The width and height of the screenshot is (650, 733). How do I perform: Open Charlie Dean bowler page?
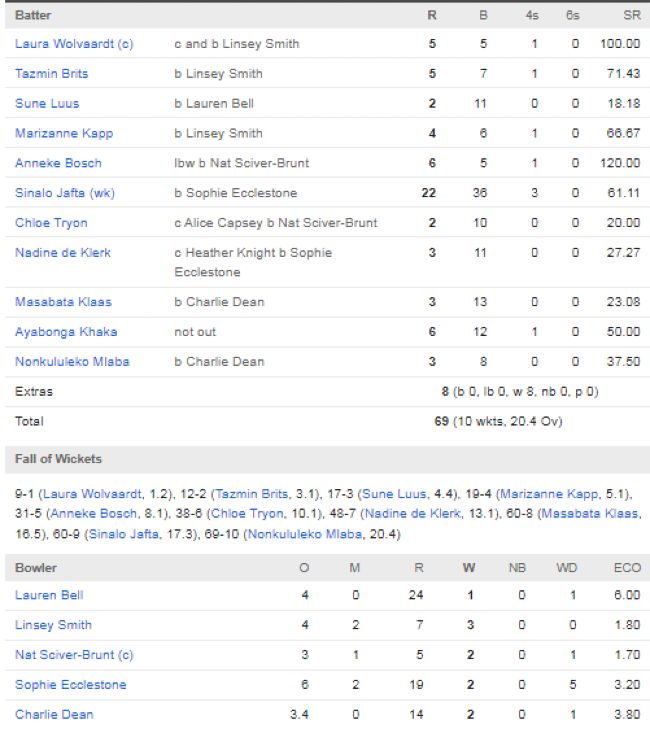tap(52, 715)
